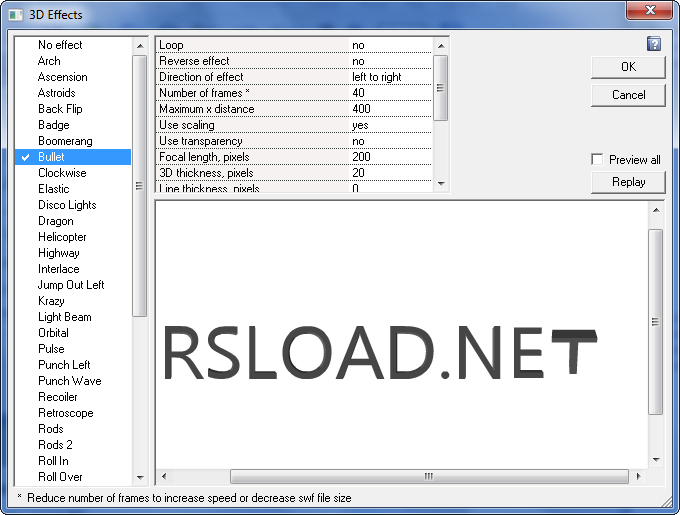Image resolution: width=680 pixels, height=515 pixels.
Task: Select the Krazy effect
Action: [x=73, y=301]
